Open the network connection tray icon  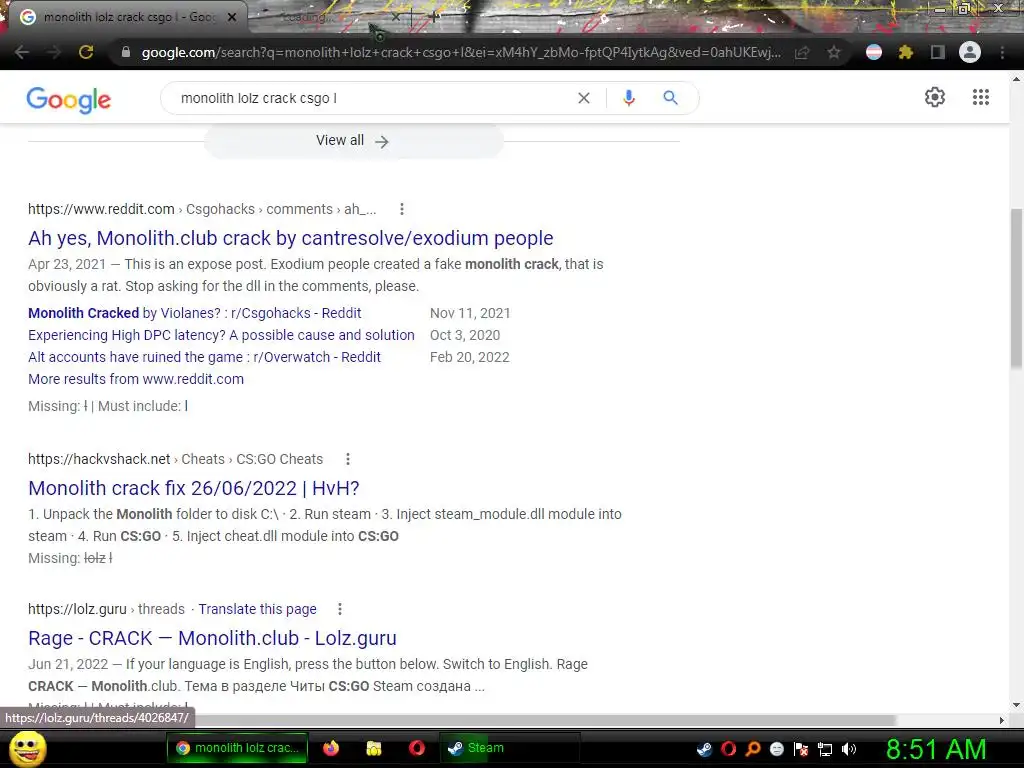tap(825, 749)
